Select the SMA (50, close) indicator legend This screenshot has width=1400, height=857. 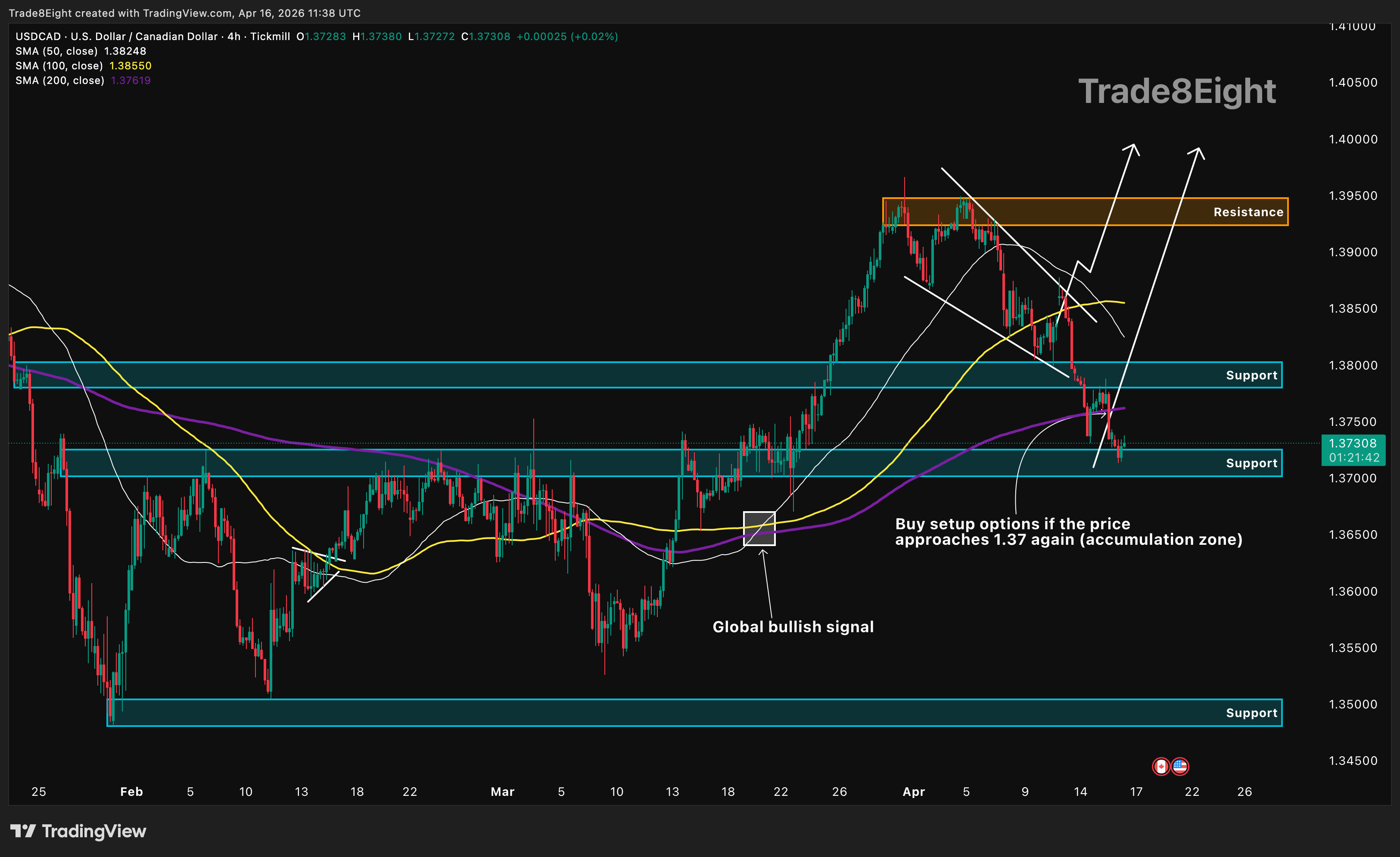click(81, 51)
